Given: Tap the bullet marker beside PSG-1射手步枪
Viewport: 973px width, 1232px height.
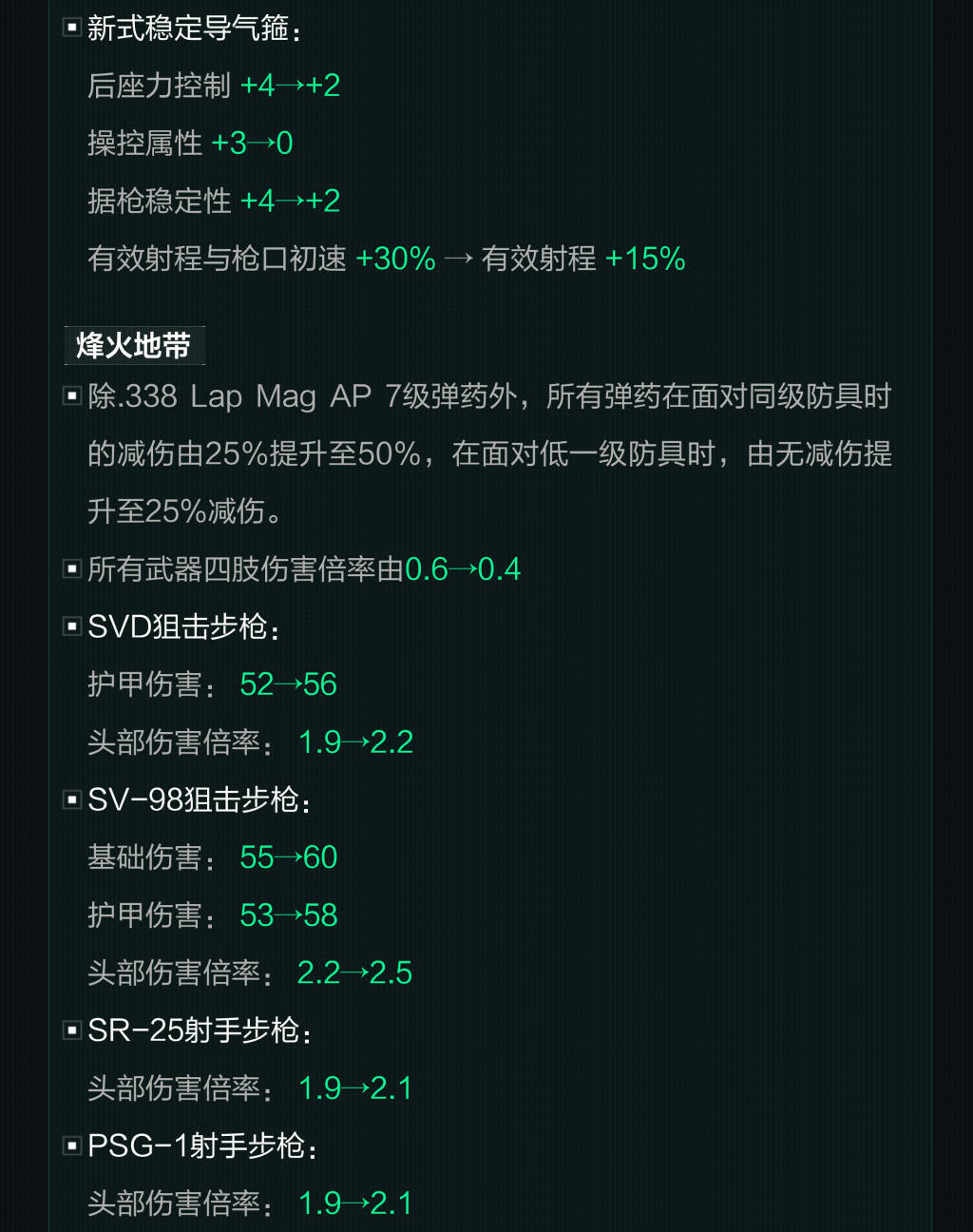Looking at the screenshot, I should 71,1145.
